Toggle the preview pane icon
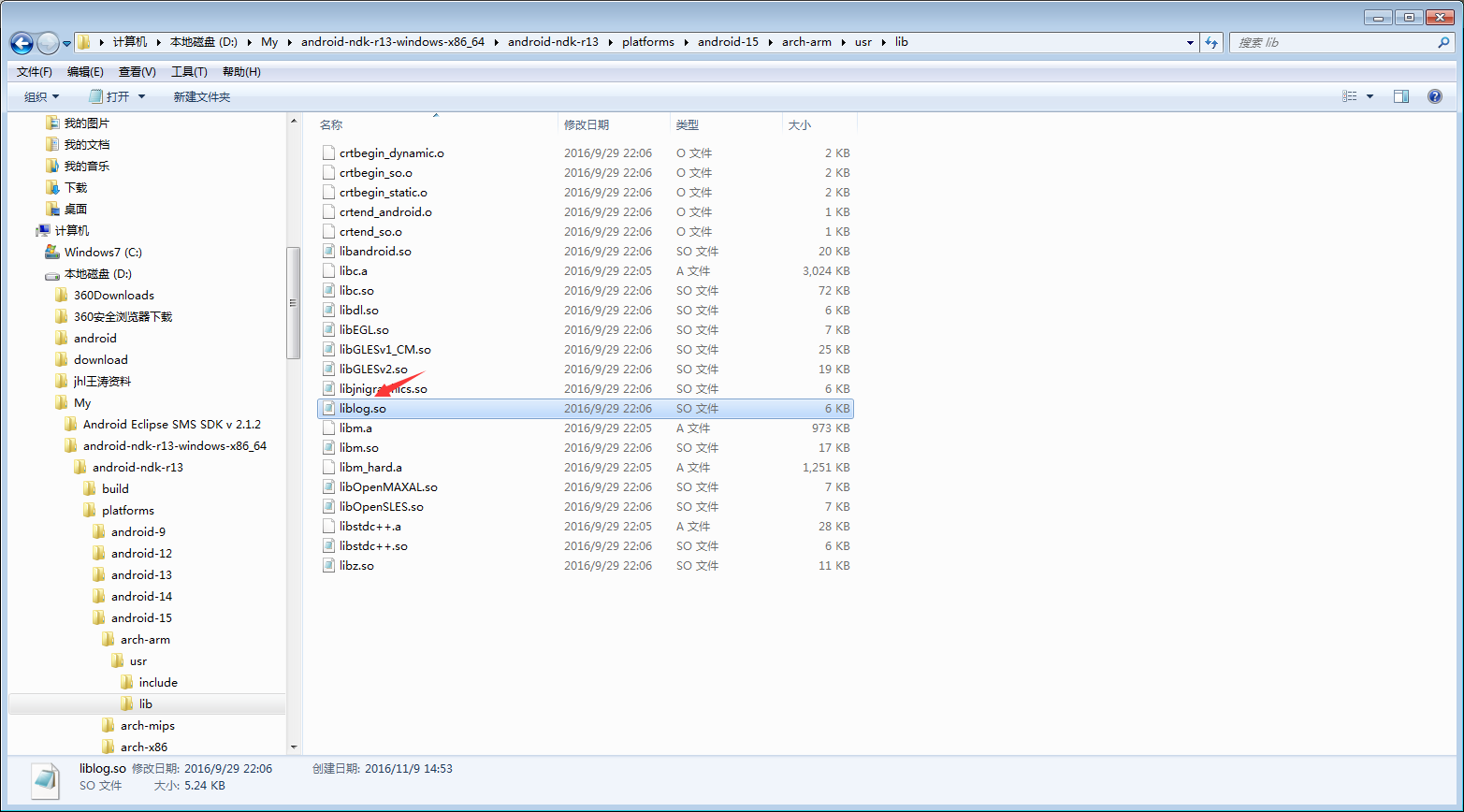 (x=1401, y=96)
